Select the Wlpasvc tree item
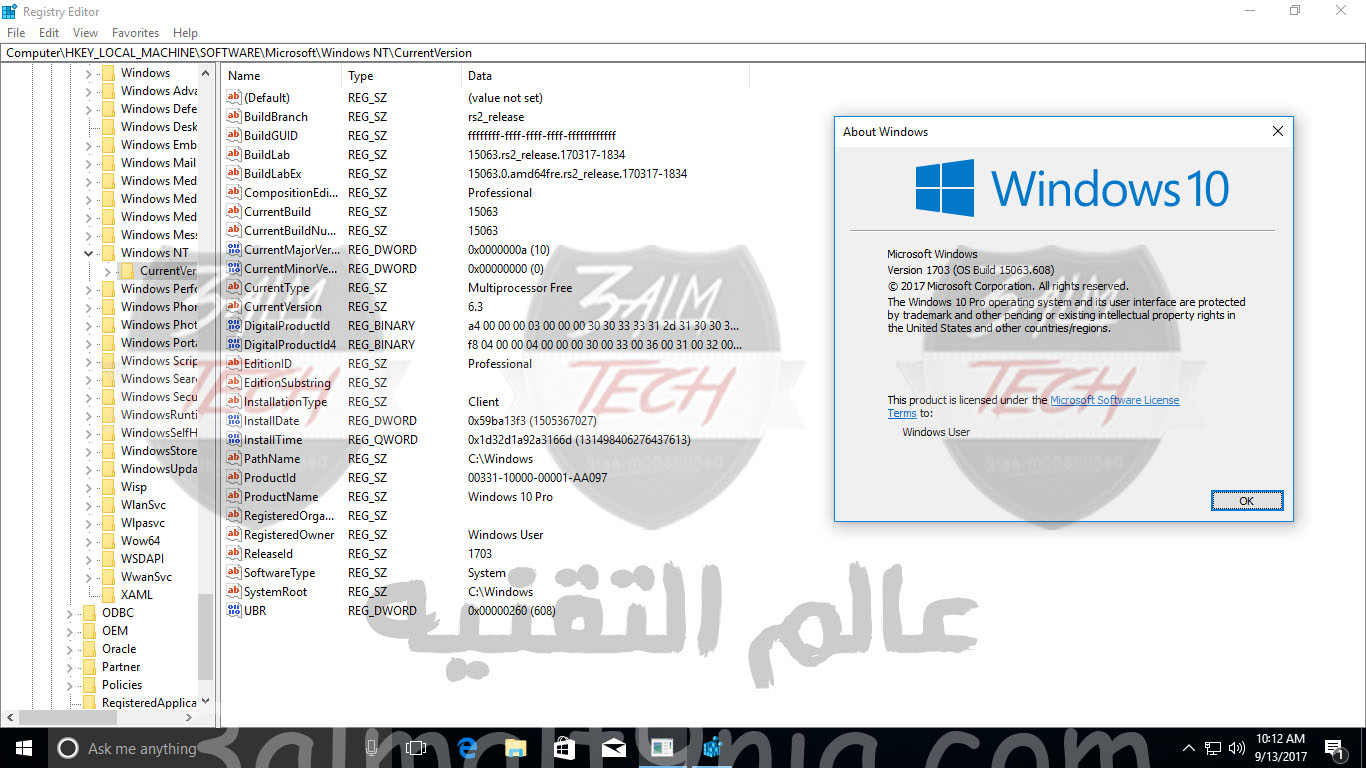1366x768 pixels. 143,523
